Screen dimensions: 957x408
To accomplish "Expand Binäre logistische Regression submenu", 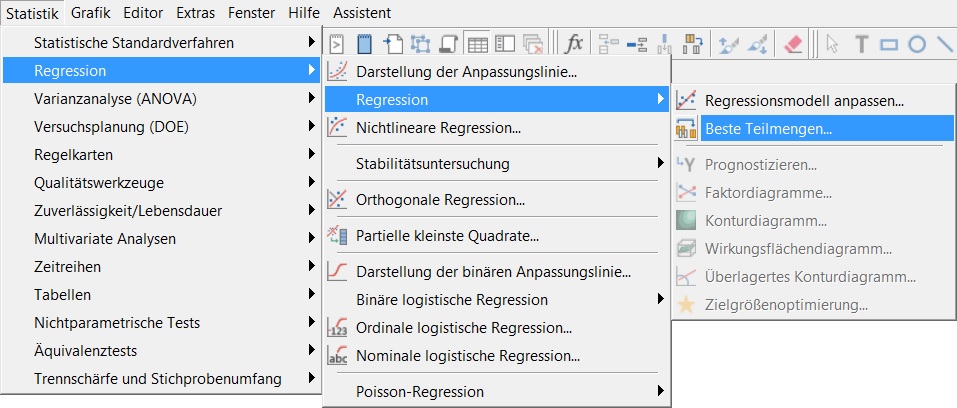I will tap(496, 300).
